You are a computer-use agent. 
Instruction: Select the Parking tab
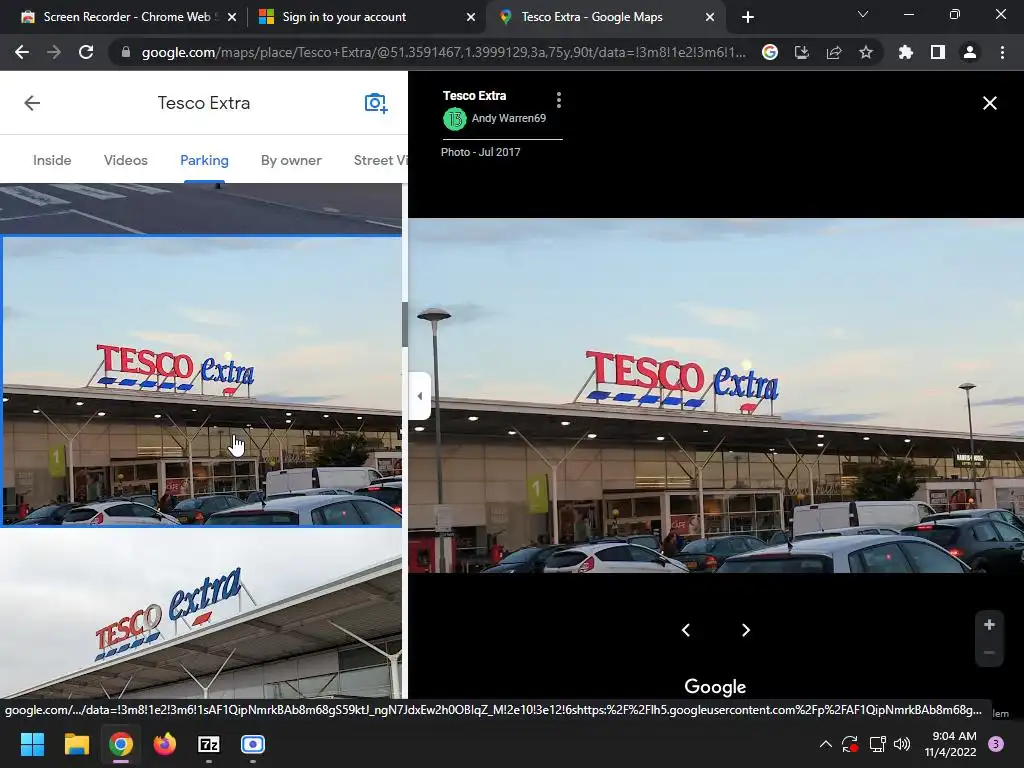[x=204, y=160]
